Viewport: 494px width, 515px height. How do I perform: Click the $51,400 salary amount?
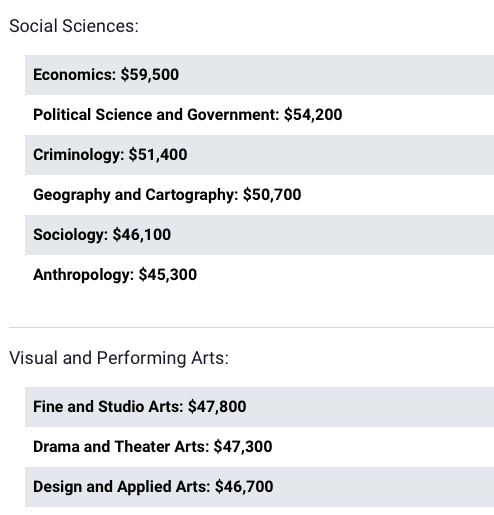pos(158,155)
